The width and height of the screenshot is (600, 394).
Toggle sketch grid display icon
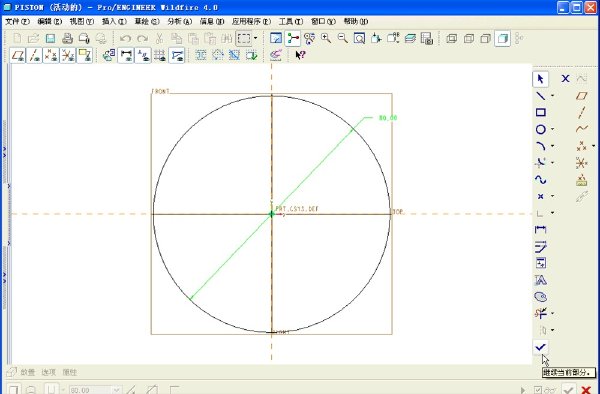(160, 55)
